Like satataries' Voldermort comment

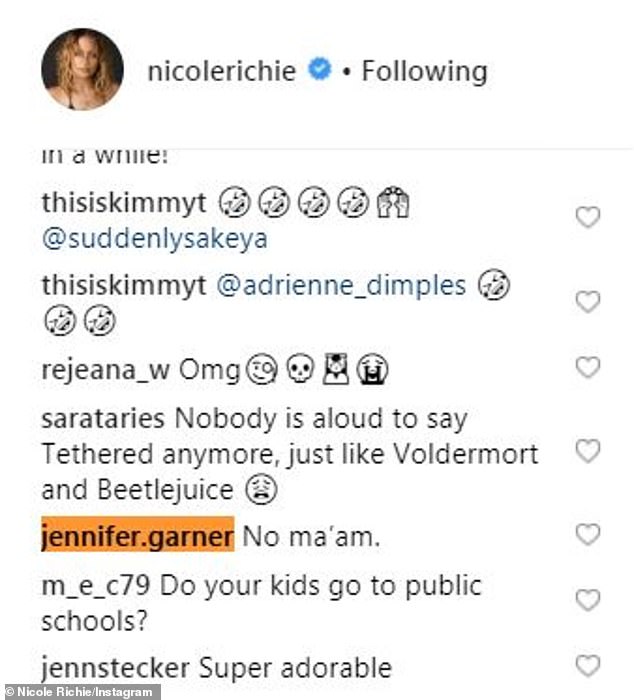588,451
